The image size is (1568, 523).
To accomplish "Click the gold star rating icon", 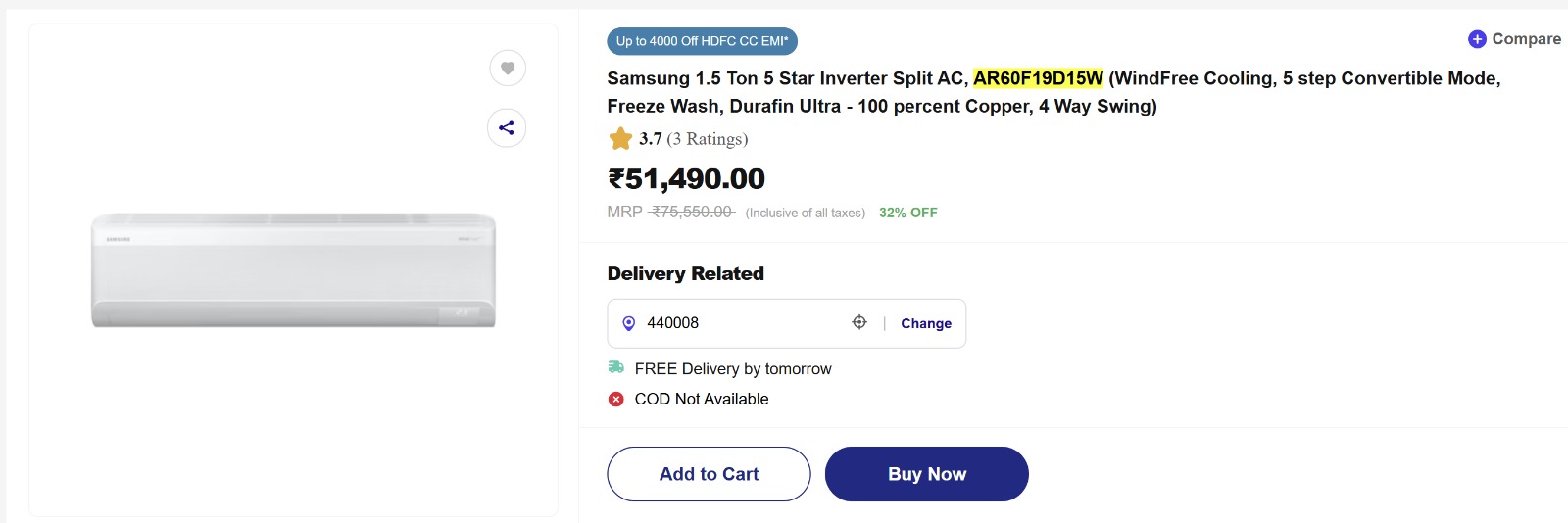I will (x=620, y=139).
